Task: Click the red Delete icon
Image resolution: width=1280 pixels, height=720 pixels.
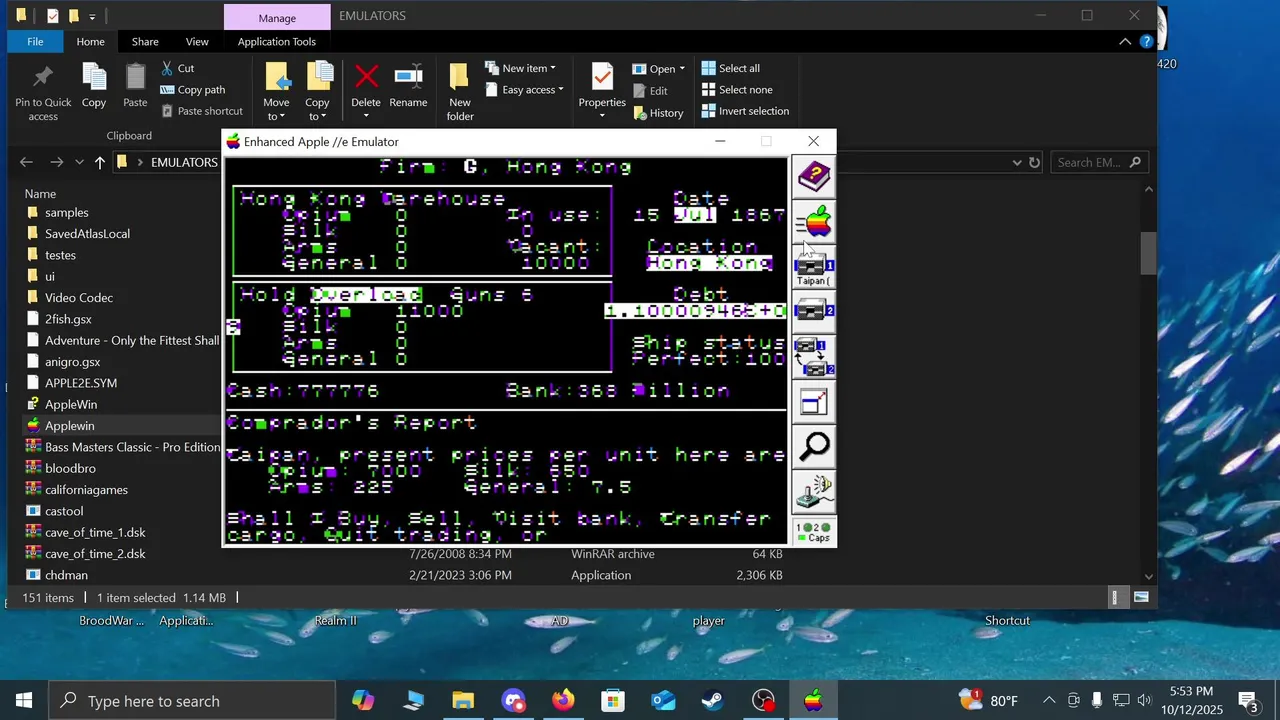Action: [366, 86]
